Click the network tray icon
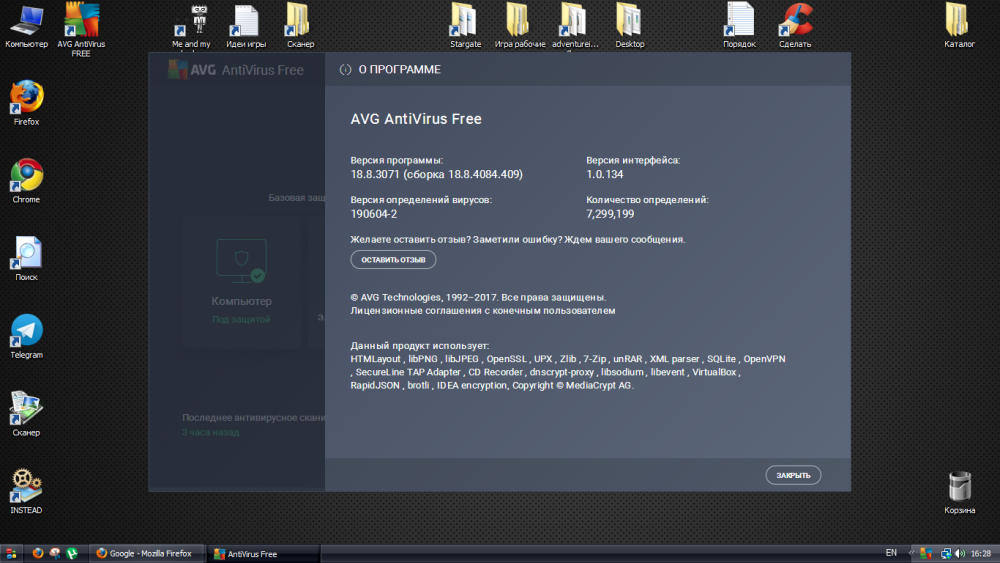The width and height of the screenshot is (1000, 563). pos(946,553)
